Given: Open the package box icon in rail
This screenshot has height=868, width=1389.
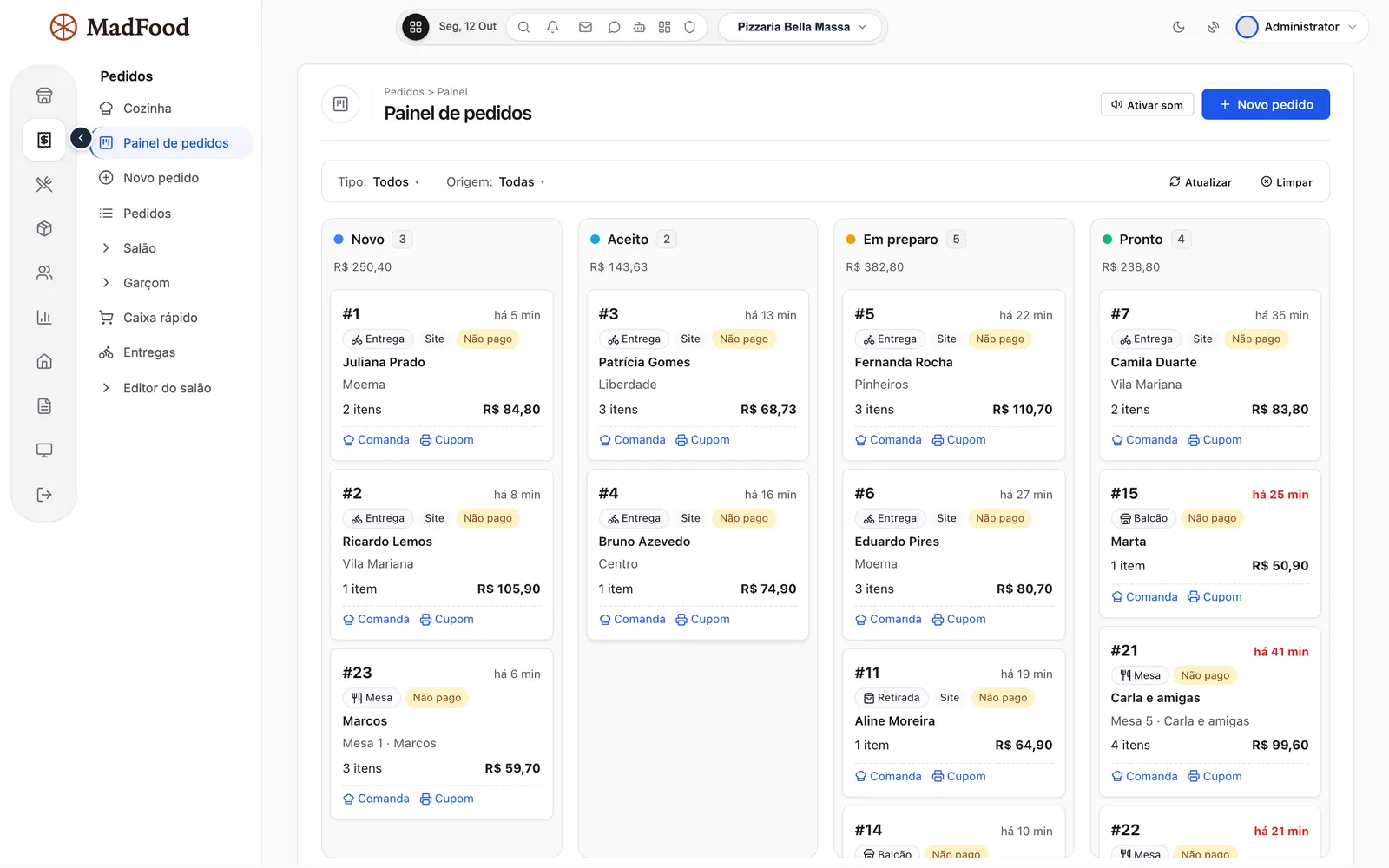Looking at the screenshot, I should (44, 228).
